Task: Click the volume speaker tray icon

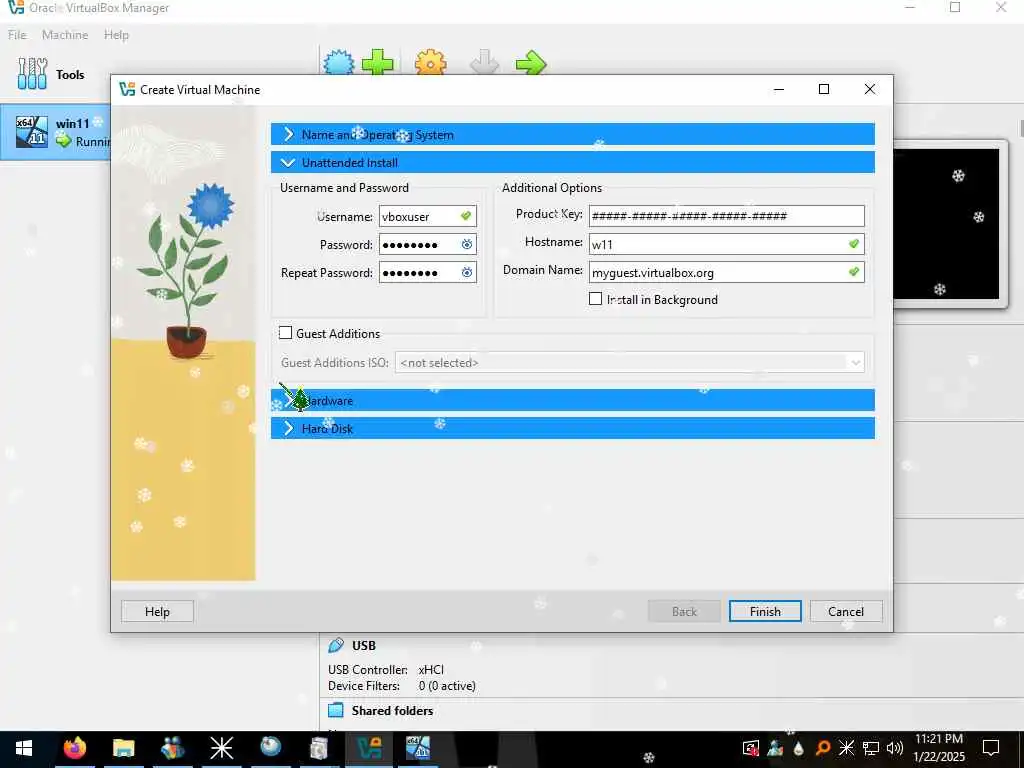Action: click(895, 748)
